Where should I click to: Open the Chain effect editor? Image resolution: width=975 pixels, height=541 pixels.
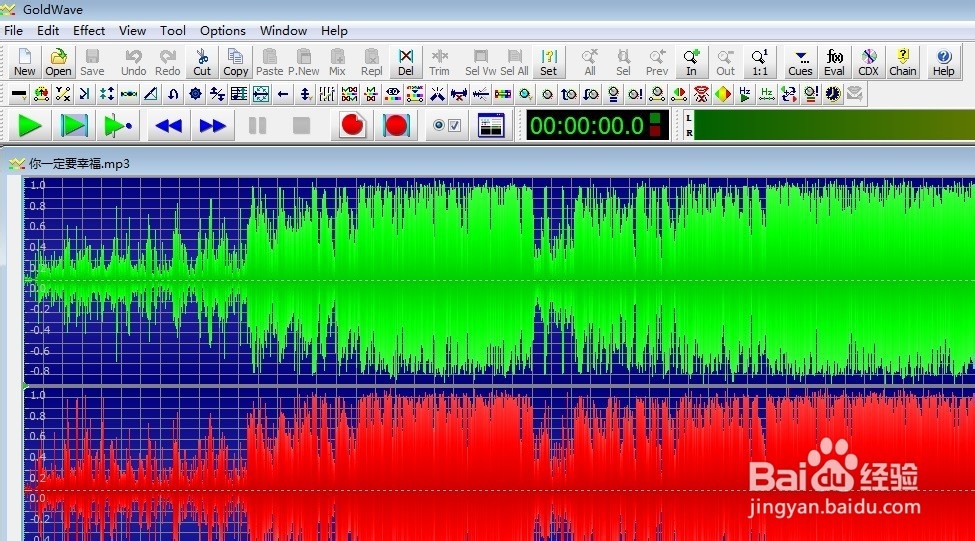[x=903, y=62]
